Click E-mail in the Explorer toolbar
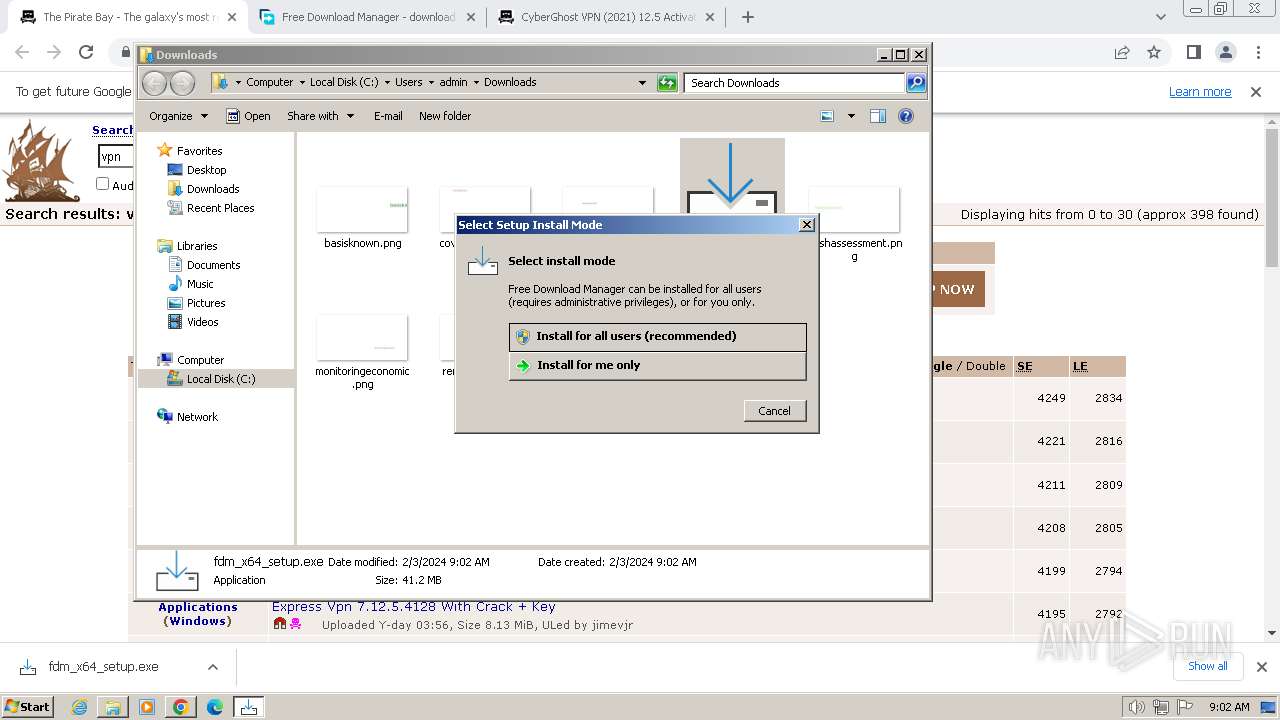This screenshot has height=720, width=1280. pyautogui.click(x=388, y=116)
